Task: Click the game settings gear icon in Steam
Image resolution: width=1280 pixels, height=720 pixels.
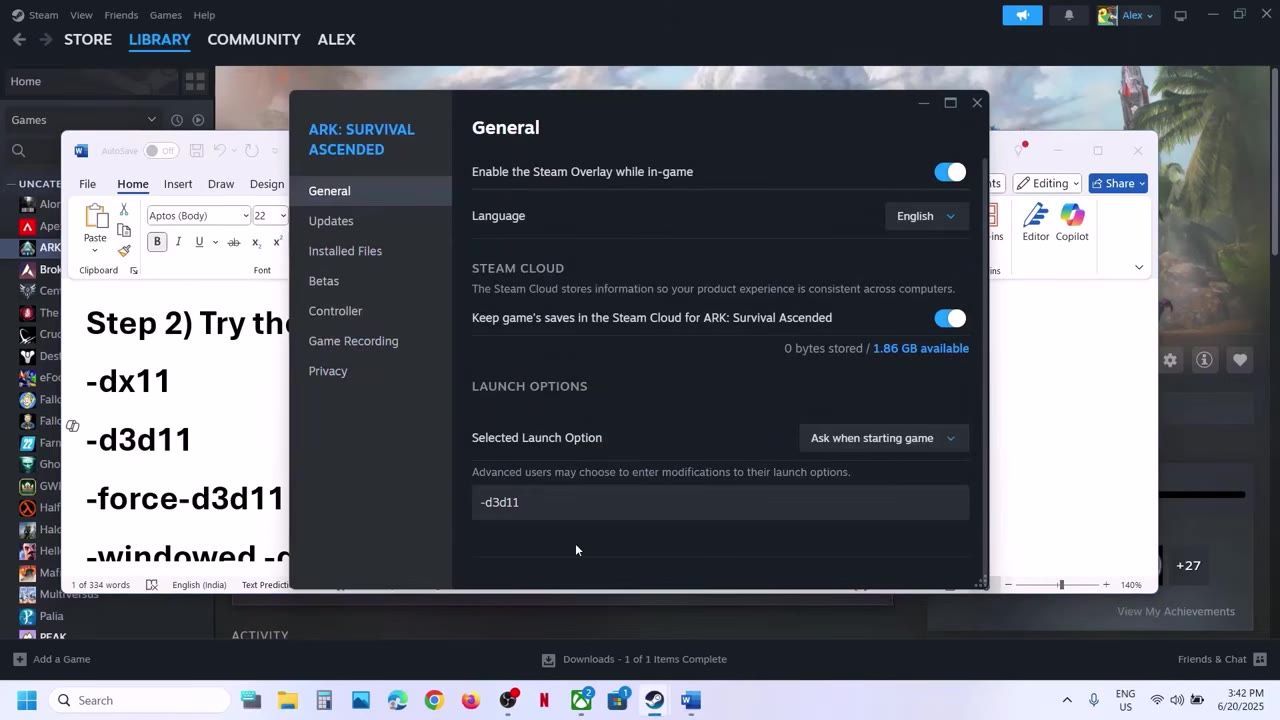Action: point(1170,360)
